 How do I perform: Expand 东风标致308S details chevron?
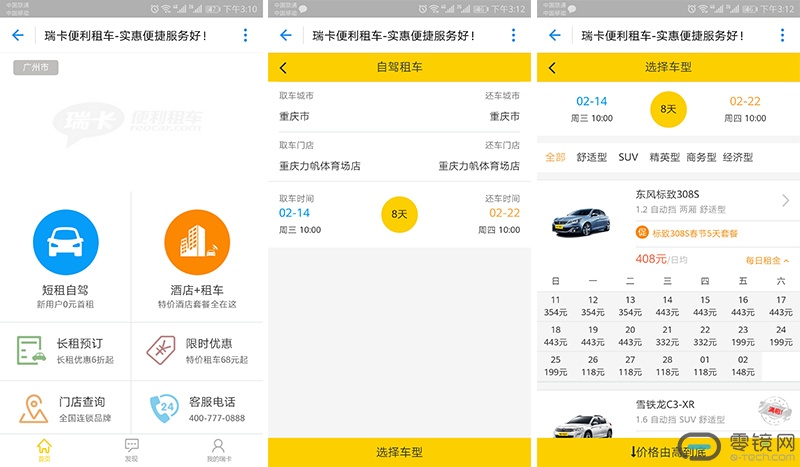[785, 201]
